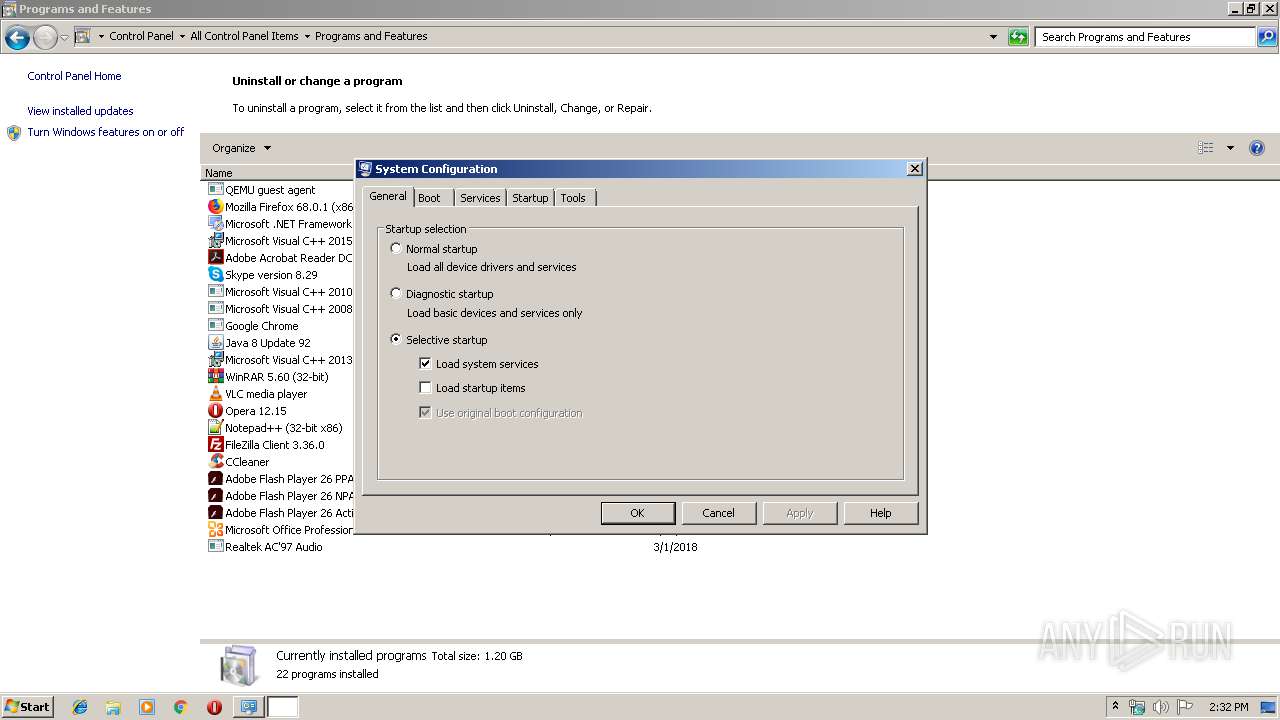
Task: Switch to the Services tab
Action: [480, 198]
